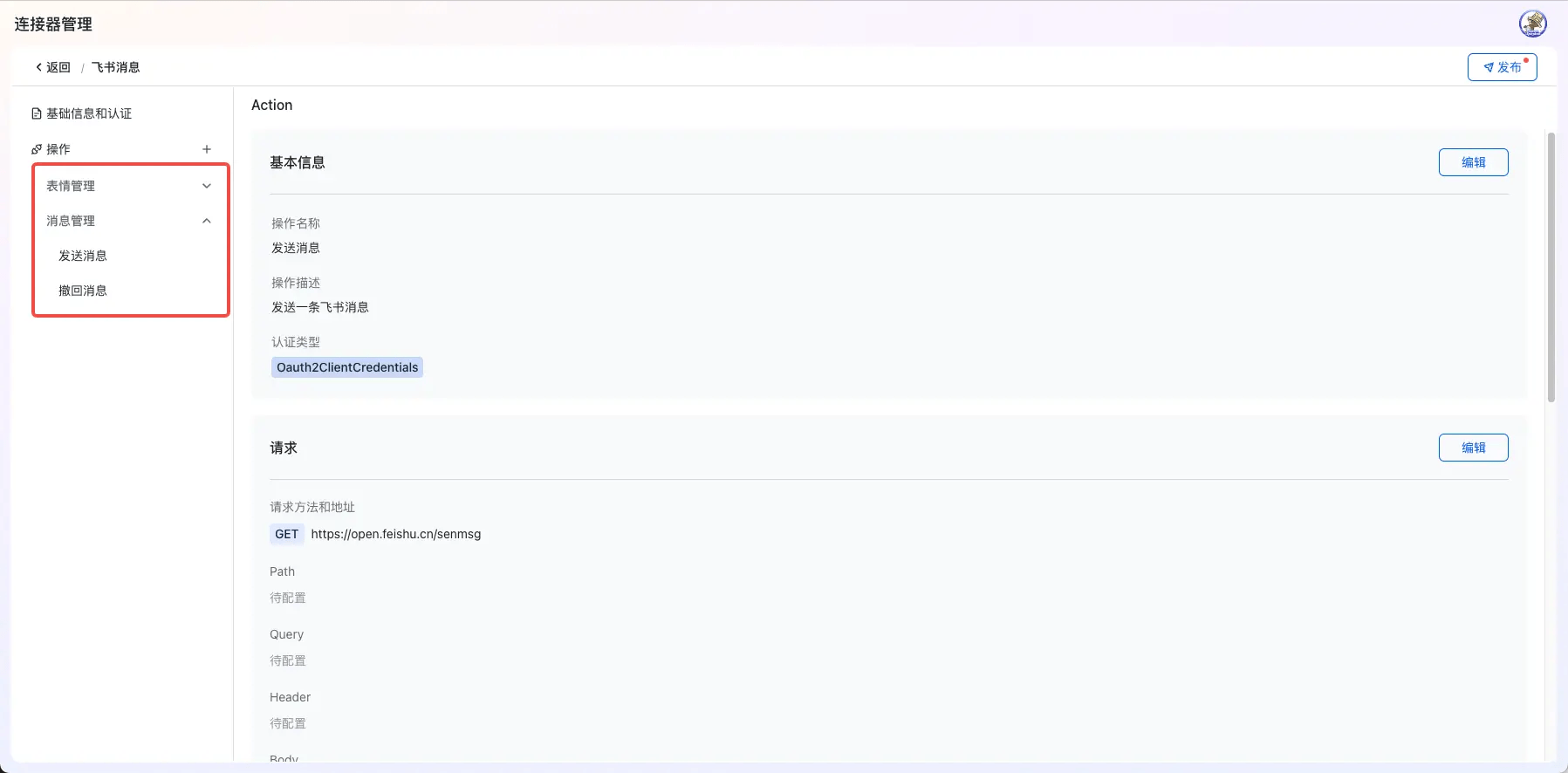Click the Action heading
This screenshot has width=1568, height=773.
[x=271, y=105]
